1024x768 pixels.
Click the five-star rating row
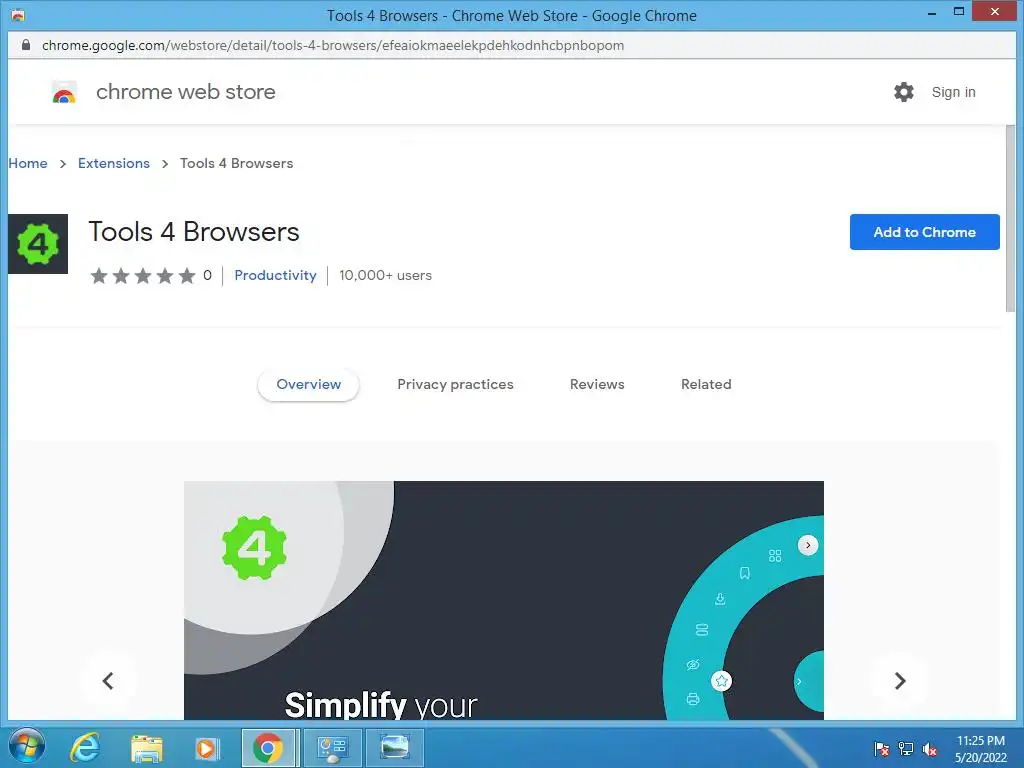pos(142,276)
